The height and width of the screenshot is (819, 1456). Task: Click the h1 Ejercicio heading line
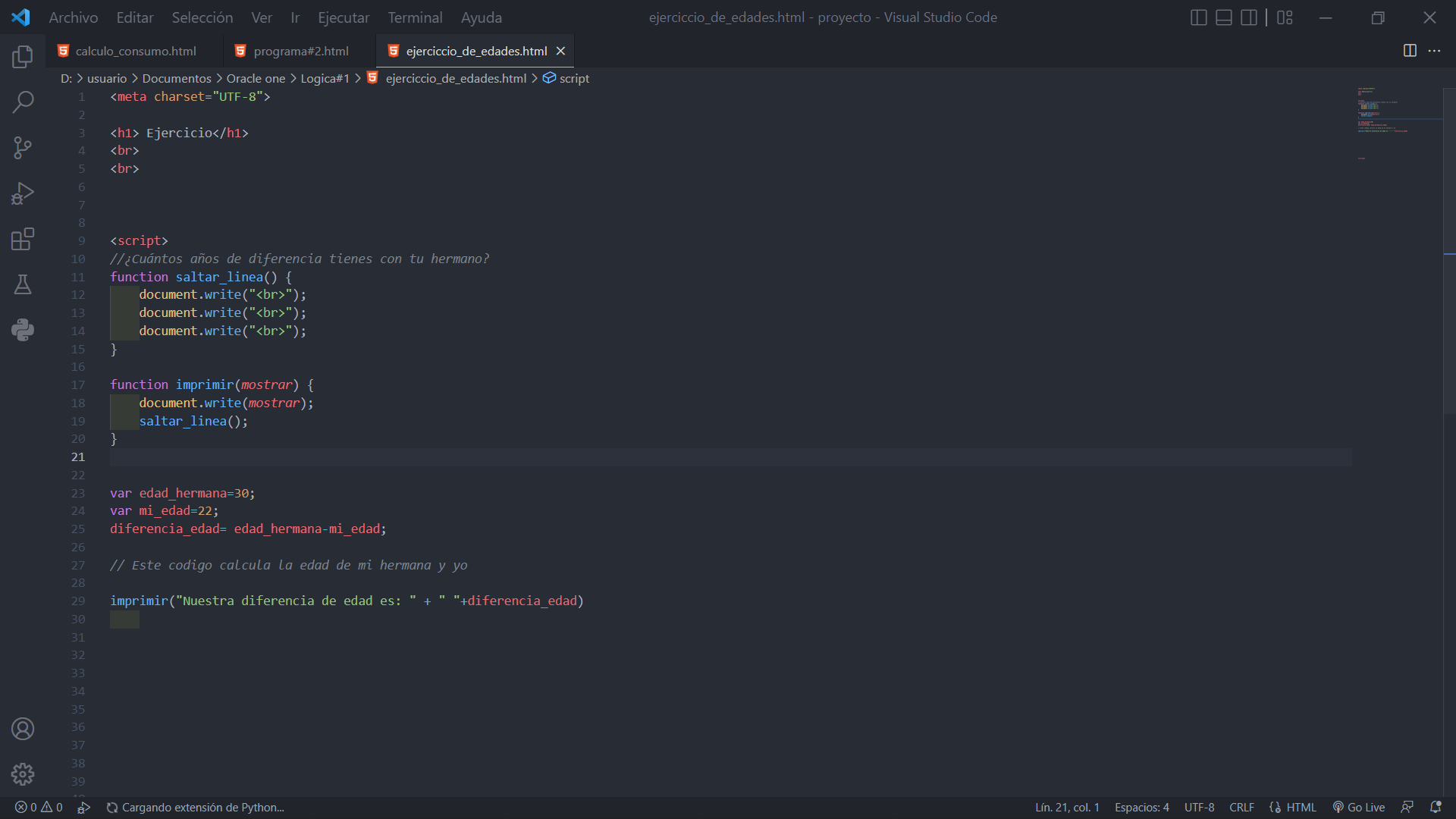coord(179,133)
